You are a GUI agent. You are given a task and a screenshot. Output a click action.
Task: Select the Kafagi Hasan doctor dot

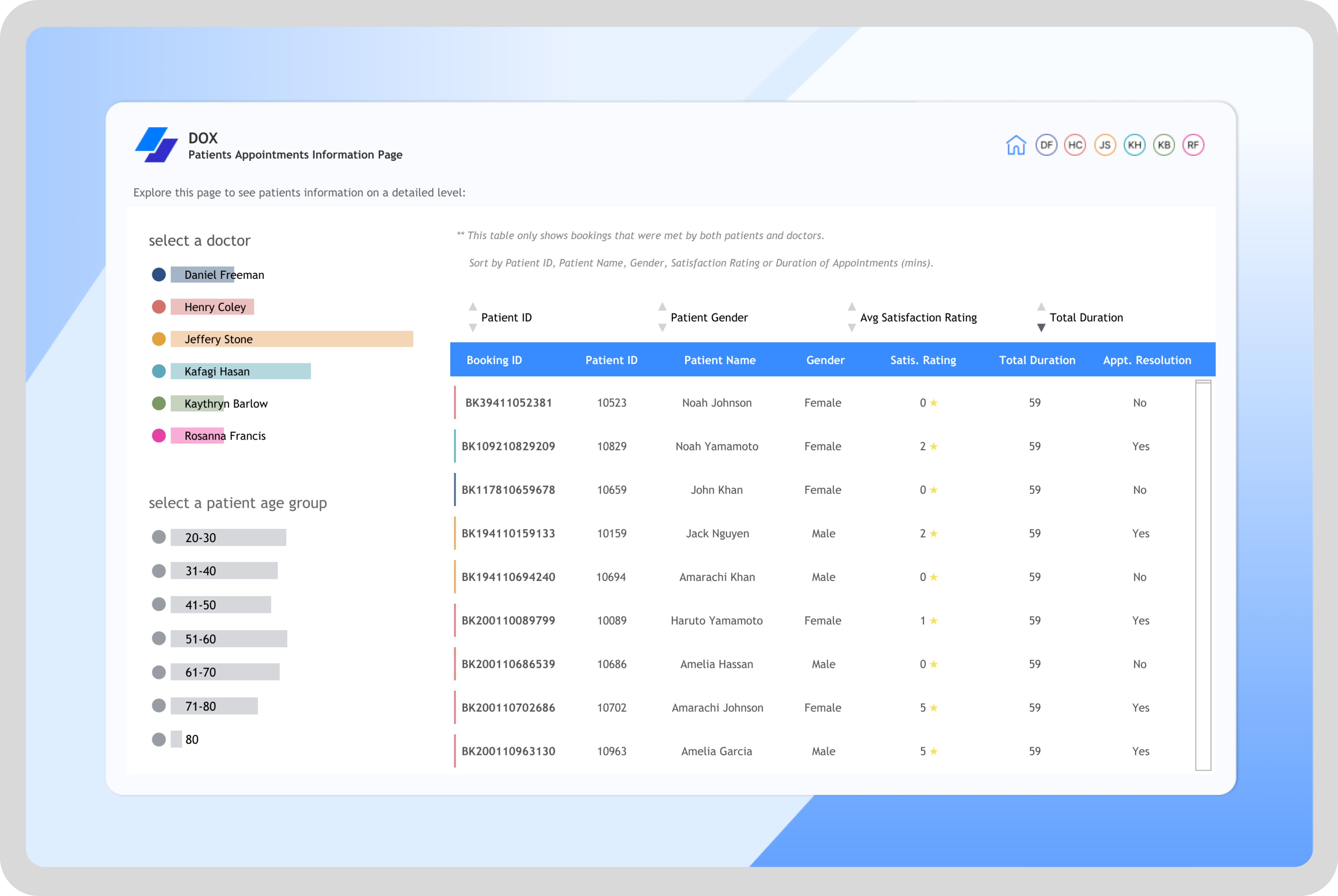tap(159, 371)
